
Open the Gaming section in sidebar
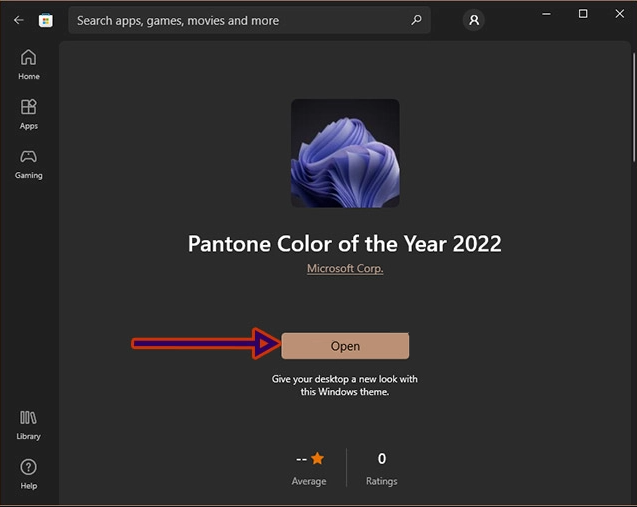28,165
